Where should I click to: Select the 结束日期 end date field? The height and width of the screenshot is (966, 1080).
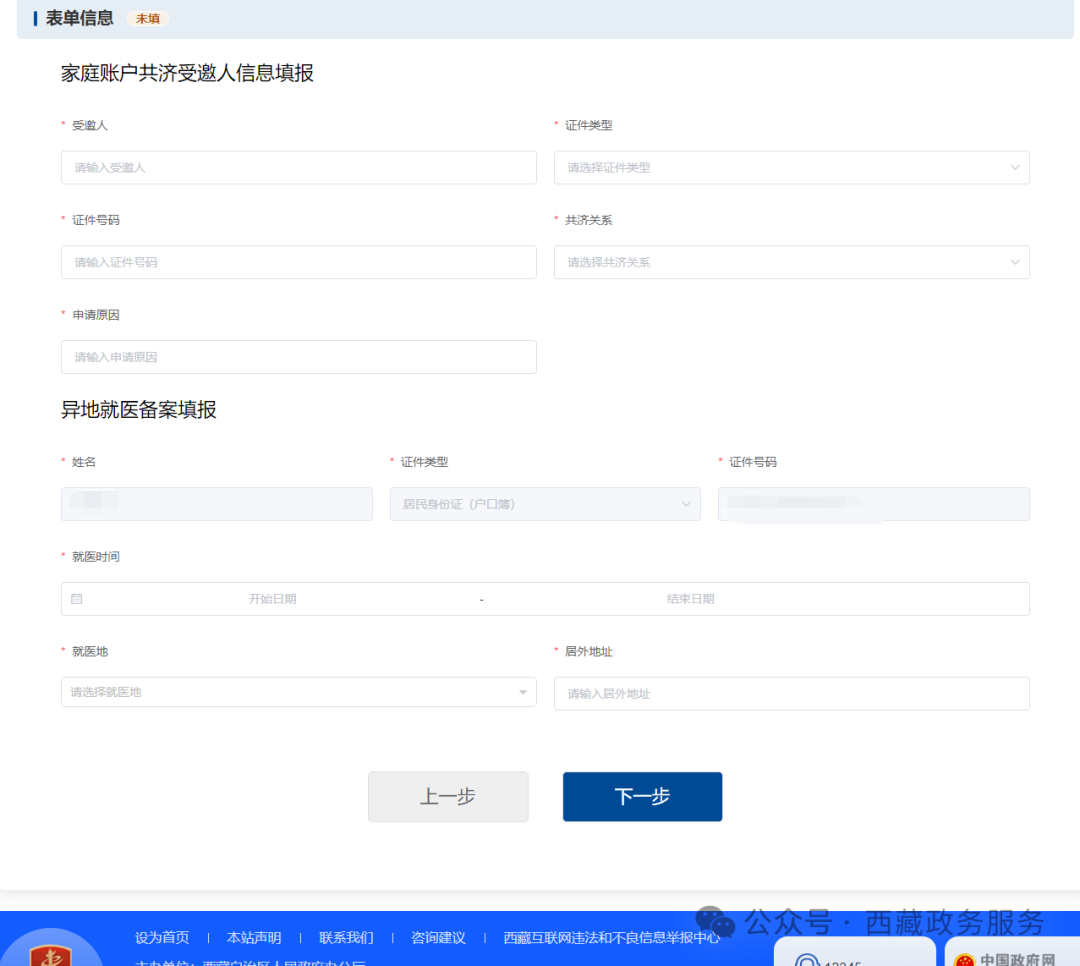pyautogui.click(x=690, y=599)
